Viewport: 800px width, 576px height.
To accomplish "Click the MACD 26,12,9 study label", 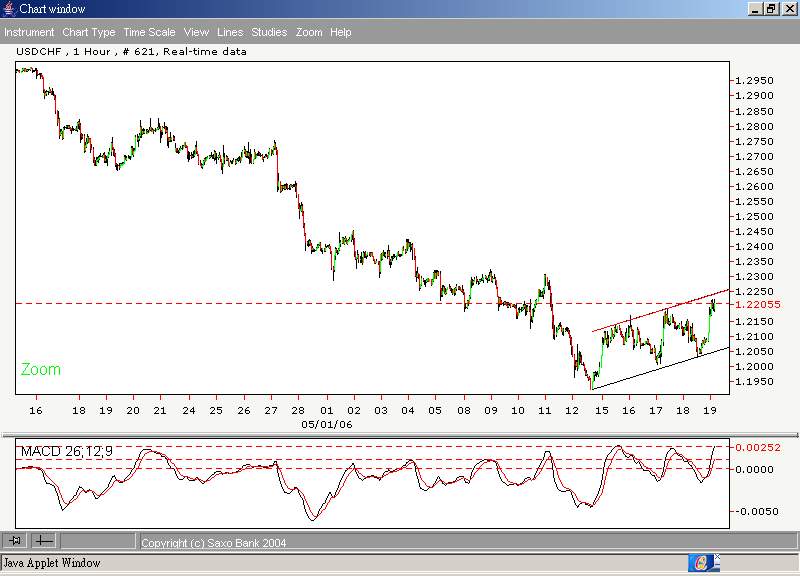I will click(x=67, y=452).
